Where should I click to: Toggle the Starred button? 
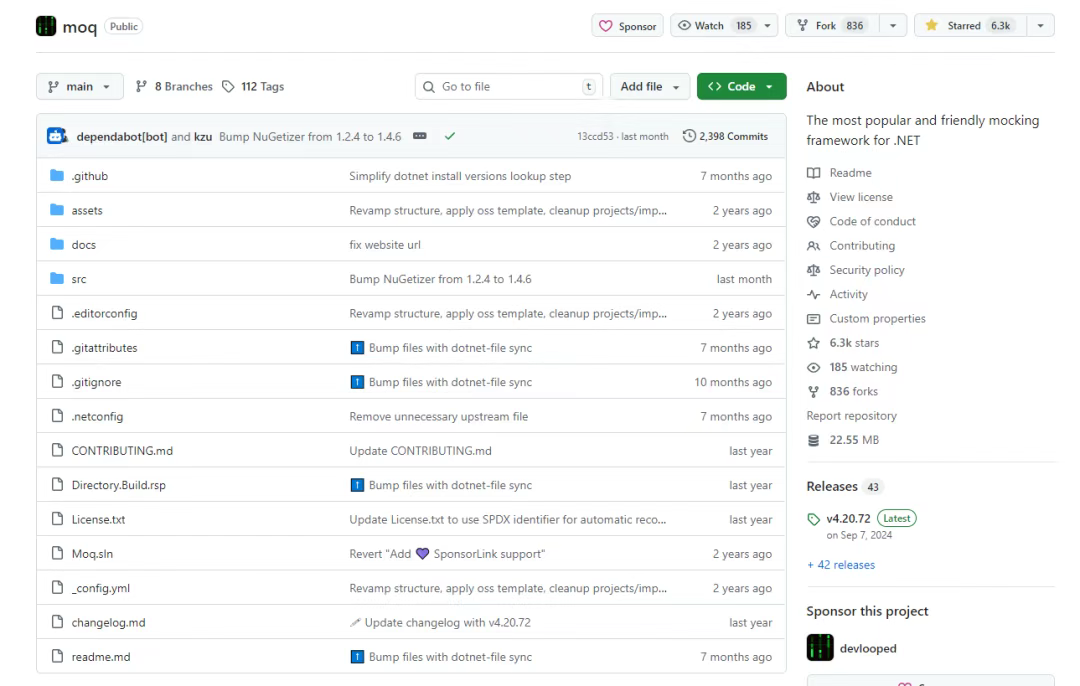click(970, 26)
